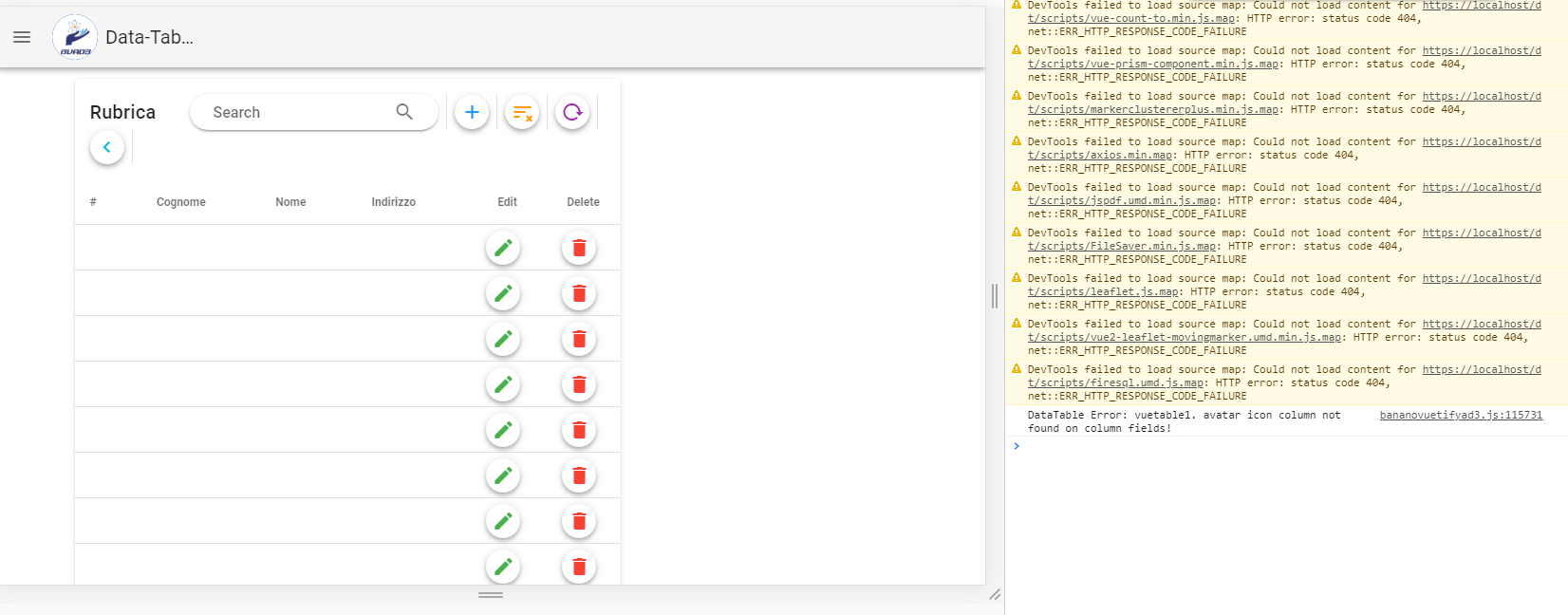
Task: Open the hamburger navigation menu
Action: (22, 37)
